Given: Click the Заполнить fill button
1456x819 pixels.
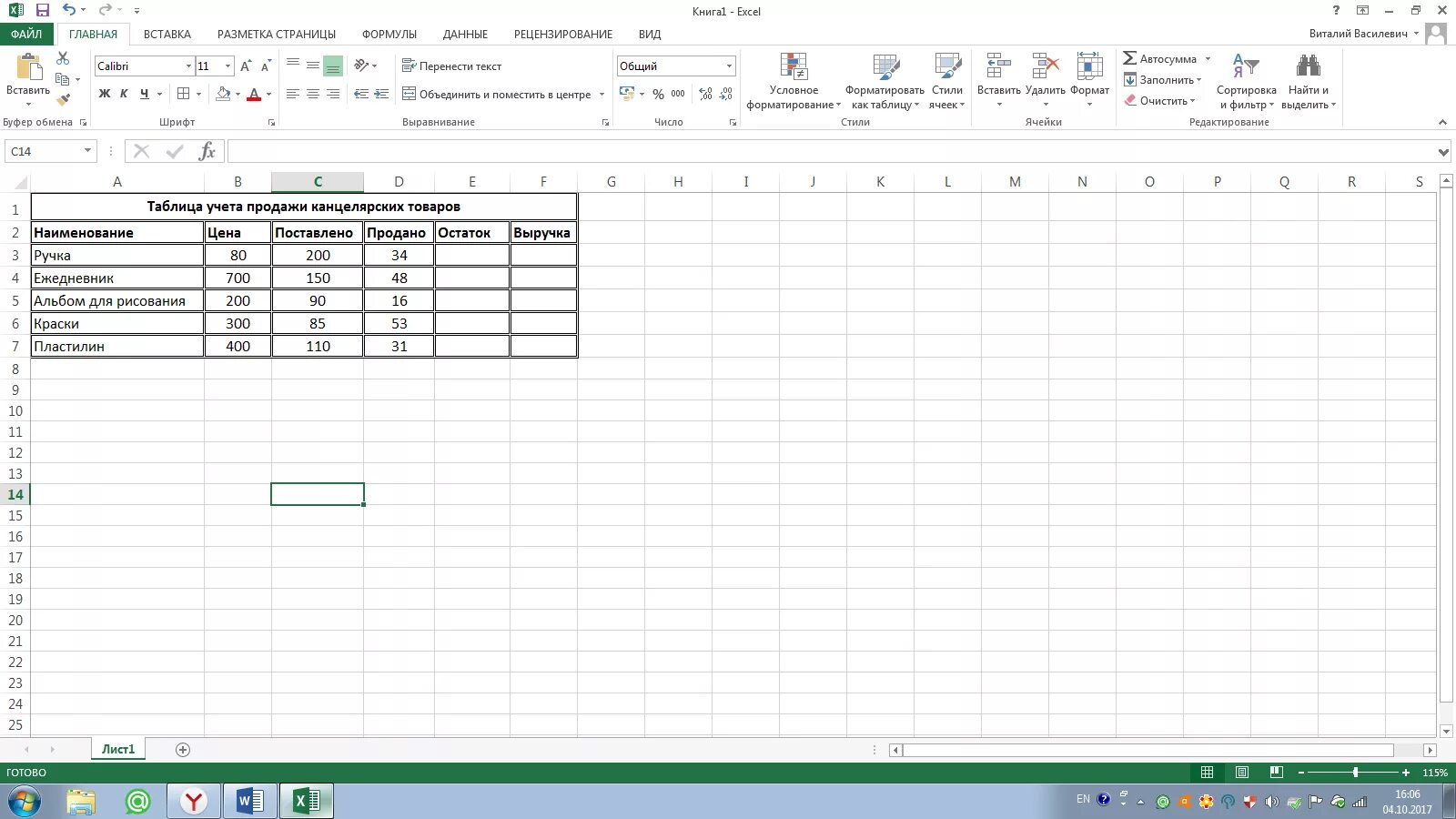Looking at the screenshot, I should click(1162, 79).
